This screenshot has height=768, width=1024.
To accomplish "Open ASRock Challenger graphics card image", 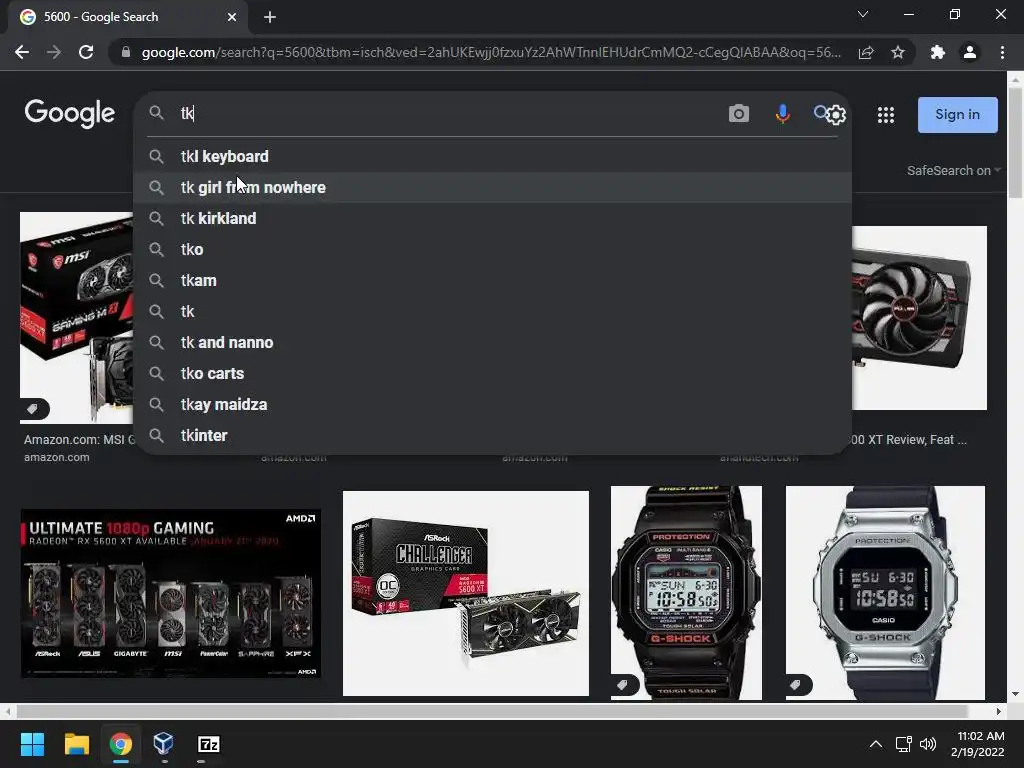I will point(466,593).
